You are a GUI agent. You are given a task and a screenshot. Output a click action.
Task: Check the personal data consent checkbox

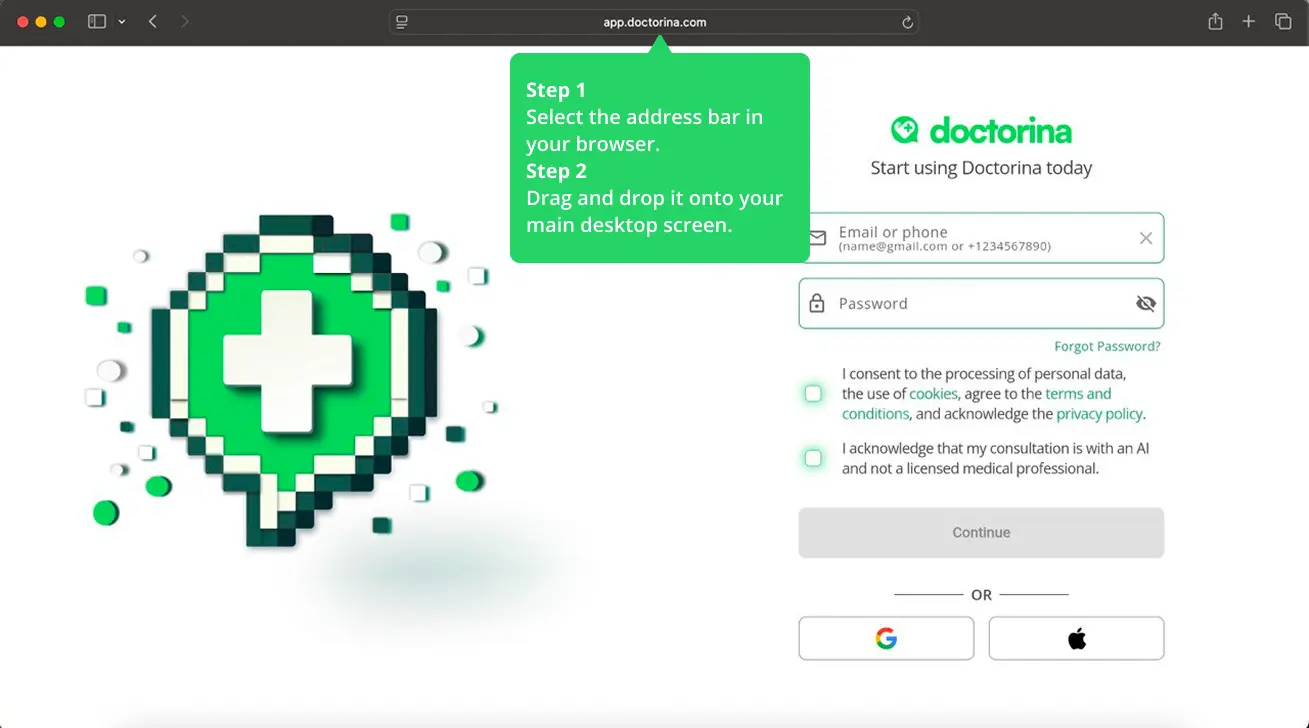813,394
